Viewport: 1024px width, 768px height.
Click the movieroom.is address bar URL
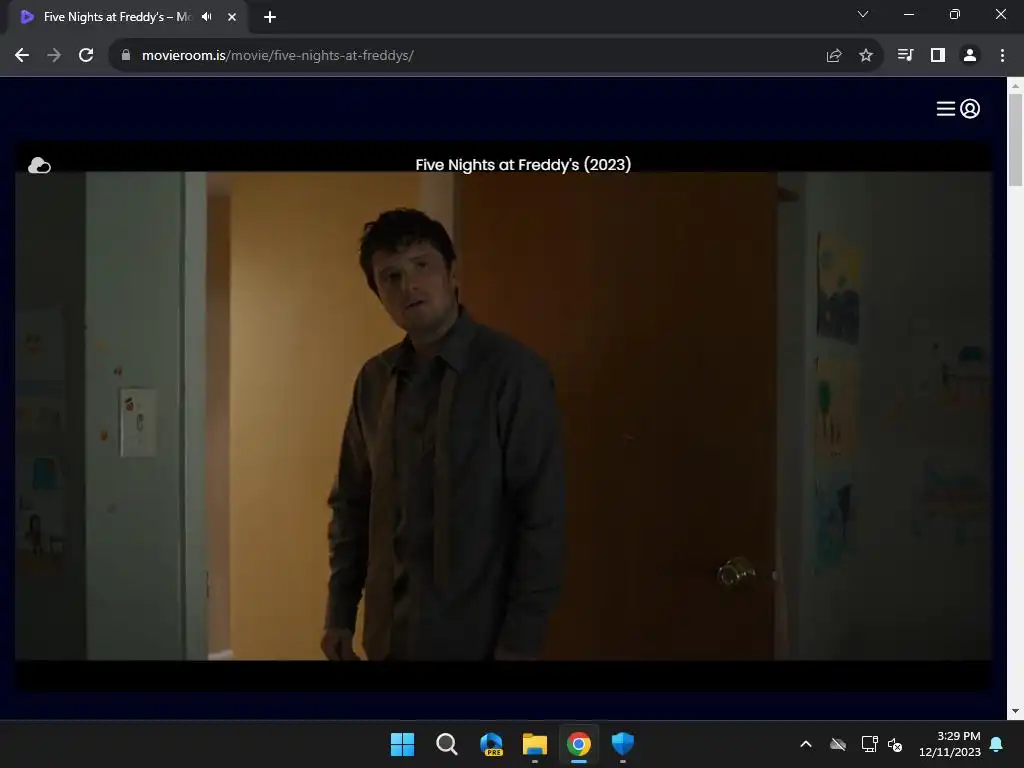[x=278, y=56]
